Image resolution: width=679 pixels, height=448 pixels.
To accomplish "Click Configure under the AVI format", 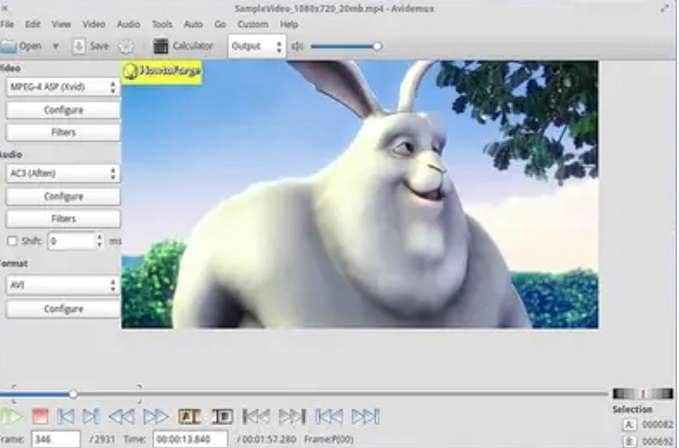I will tap(63, 309).
